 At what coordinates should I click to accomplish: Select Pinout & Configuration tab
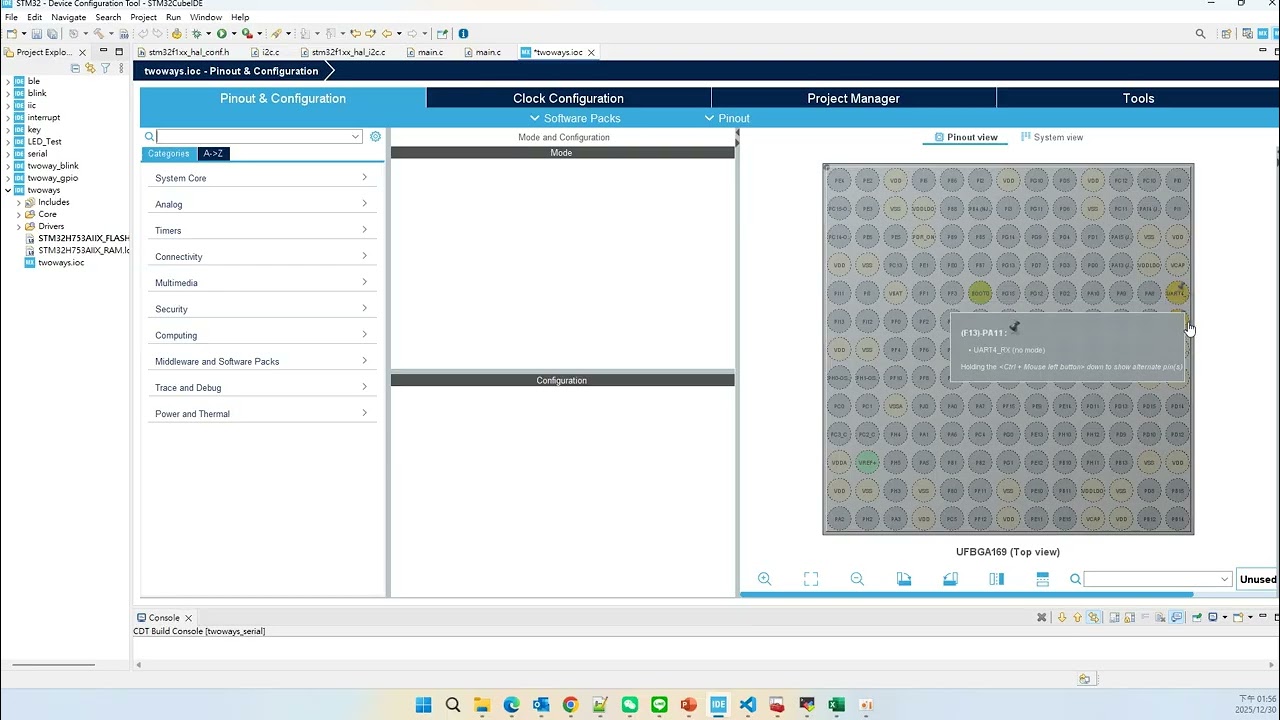pos(283,98)
